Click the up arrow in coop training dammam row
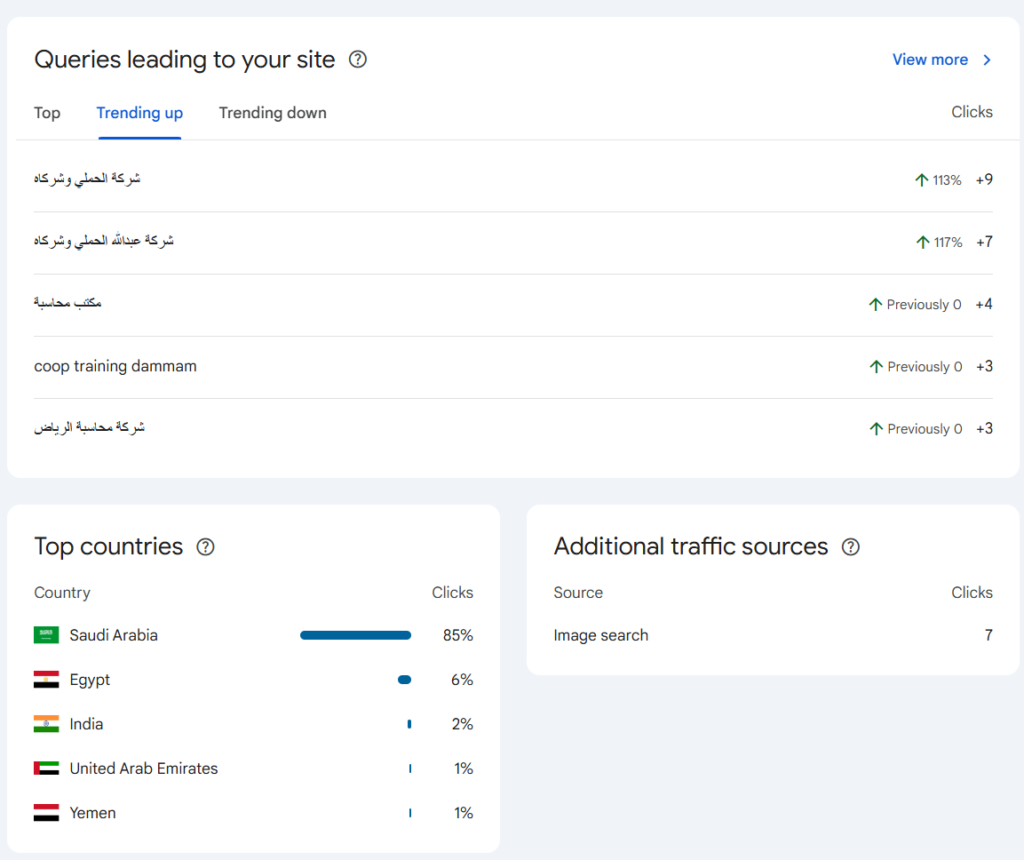The height and width of the screenshot is (860, 1024). [x=876, y=366]
